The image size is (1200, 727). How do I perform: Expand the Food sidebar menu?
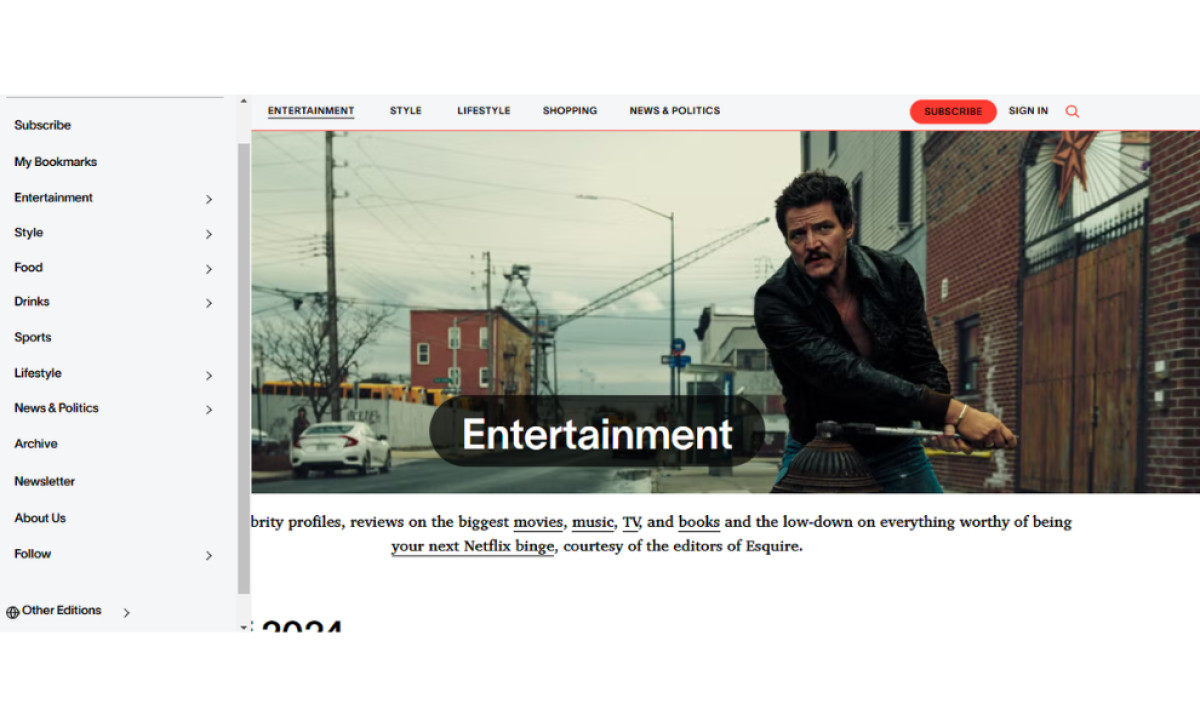[x=209, y=269]
